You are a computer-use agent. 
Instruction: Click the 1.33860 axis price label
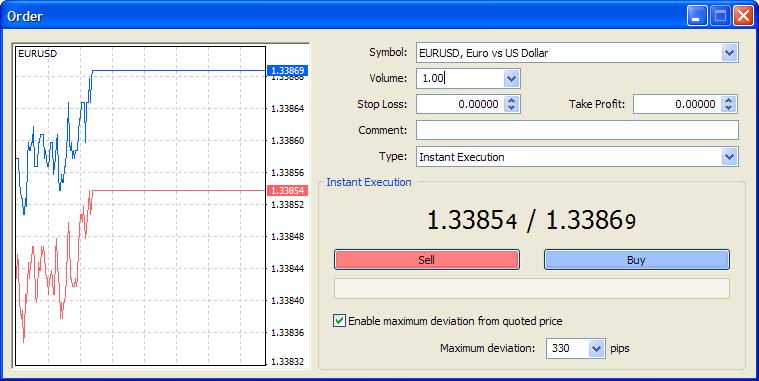(288, 140)
